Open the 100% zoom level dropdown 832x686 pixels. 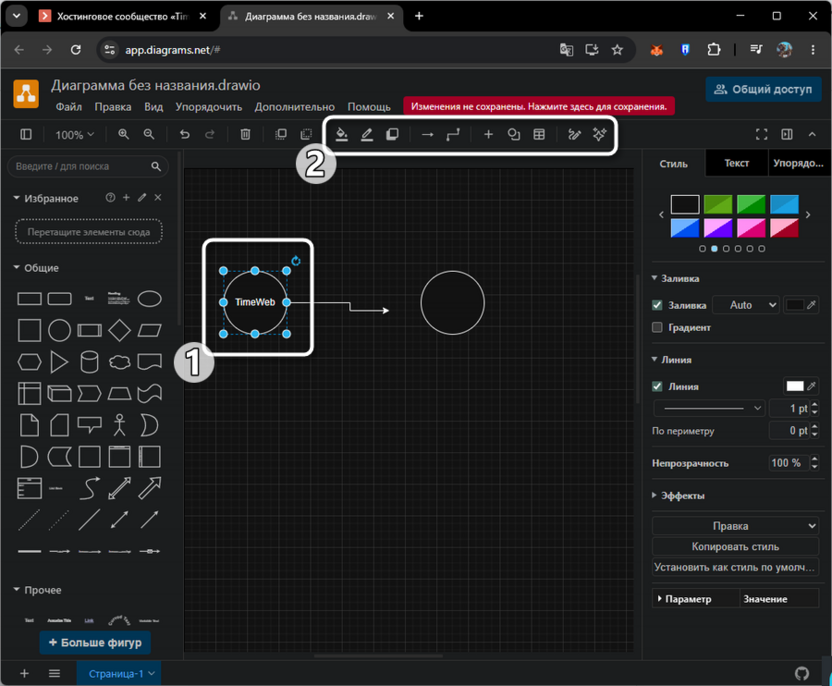(x=75, y=135)
